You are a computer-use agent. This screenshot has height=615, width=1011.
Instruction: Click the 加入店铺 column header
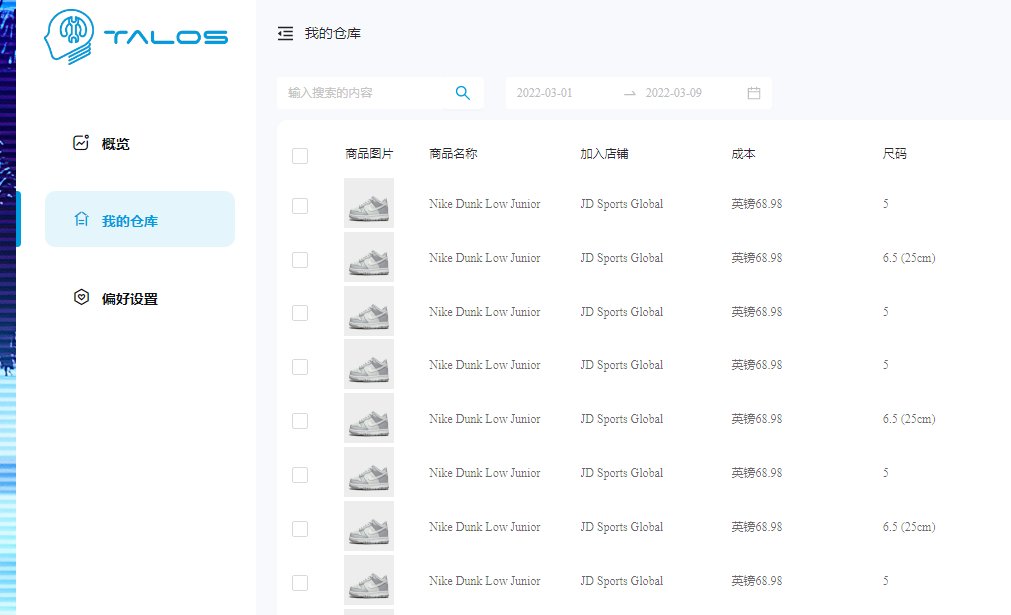[x=604, y=153]
